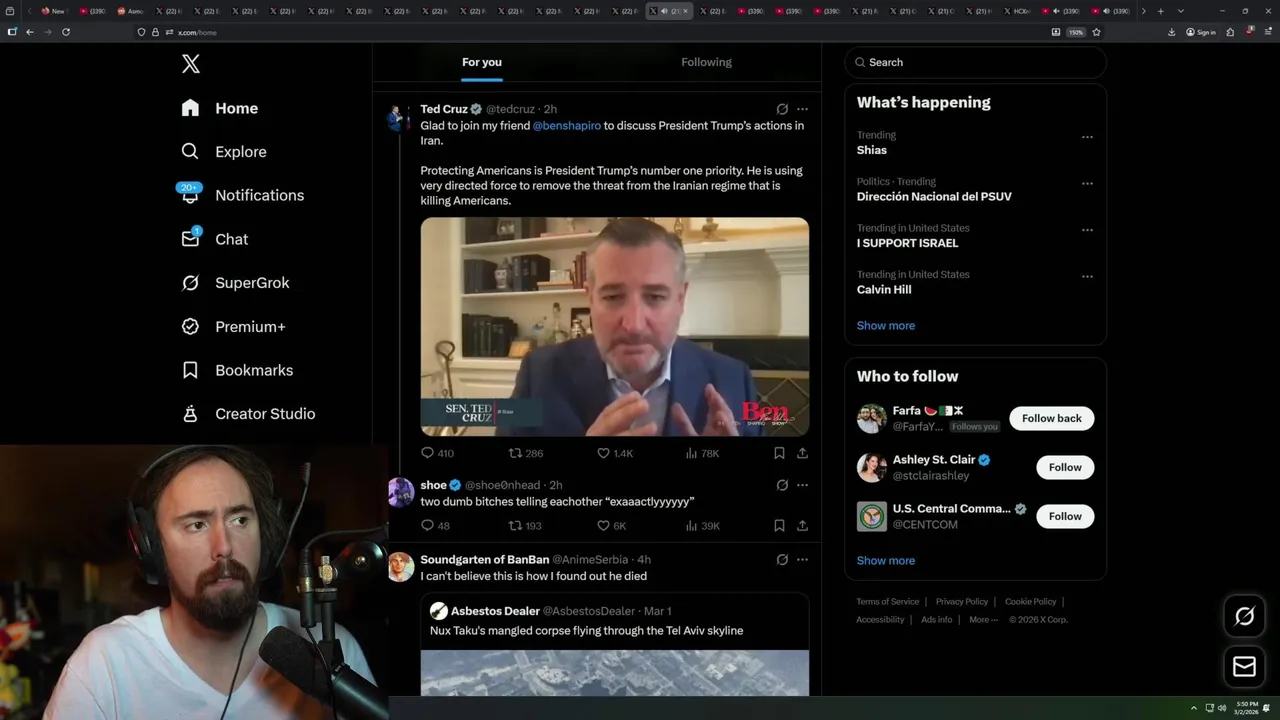Bookmark this page with star icon
This screenshot has width=1280, height=720.
click(x=1097, y=32)
